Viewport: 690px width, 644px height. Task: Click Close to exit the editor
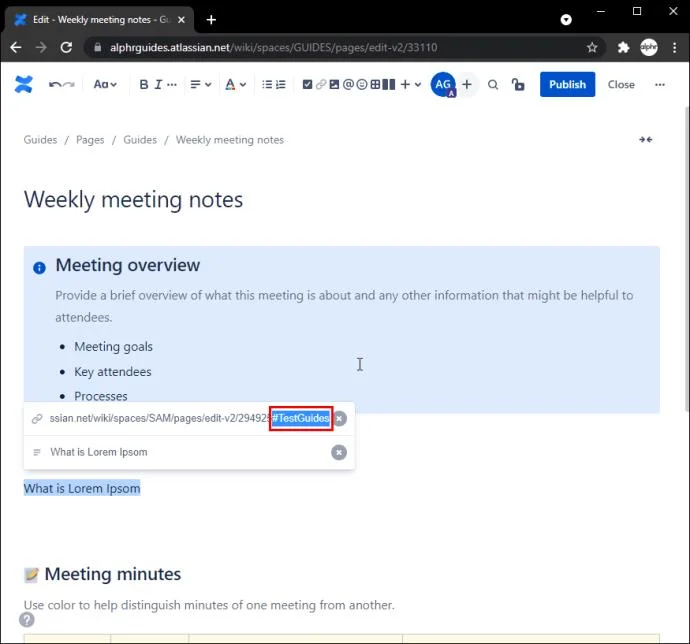[621, 85]
